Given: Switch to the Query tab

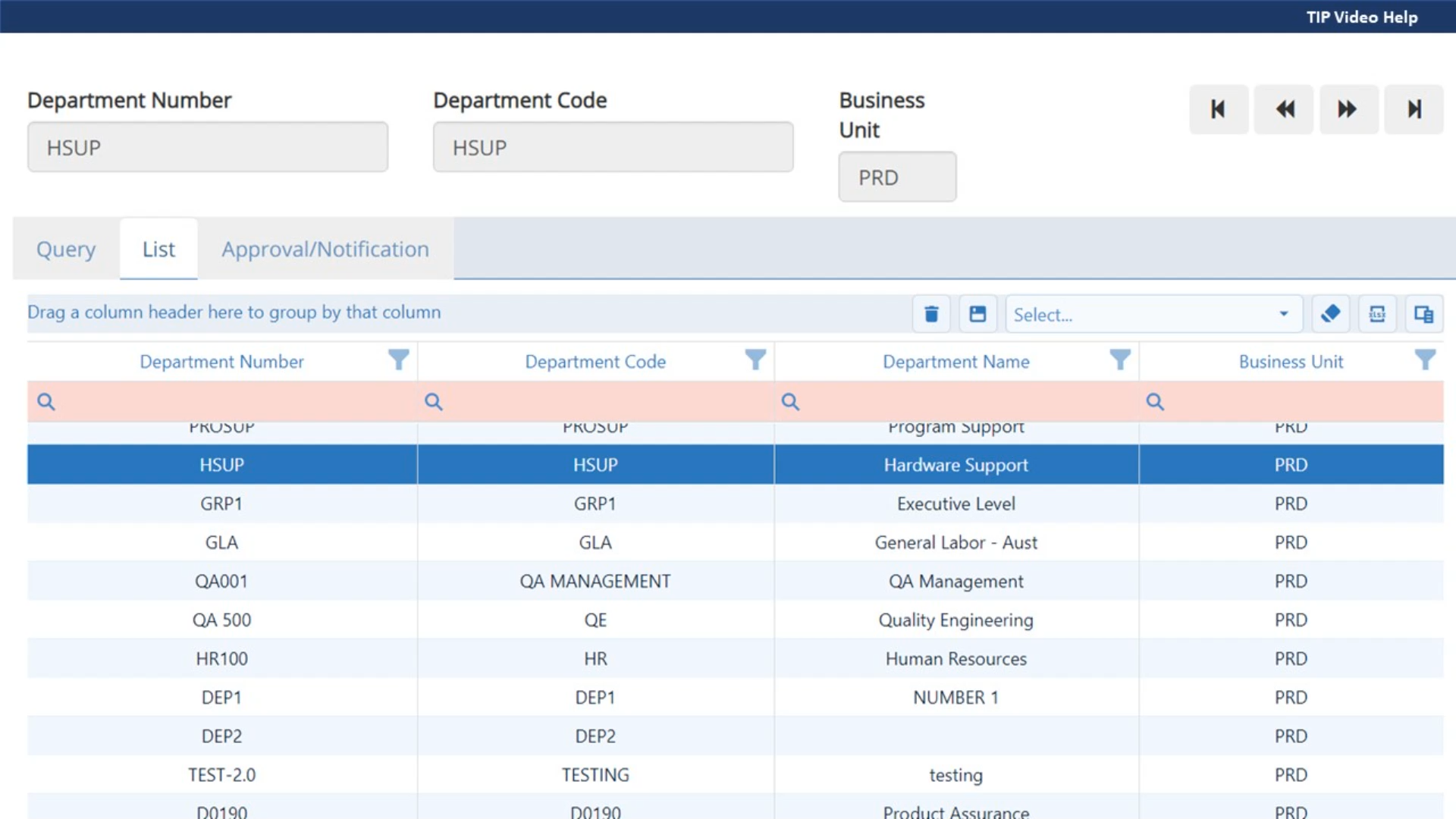Looking at the screenshot, I should click(66, 249).
